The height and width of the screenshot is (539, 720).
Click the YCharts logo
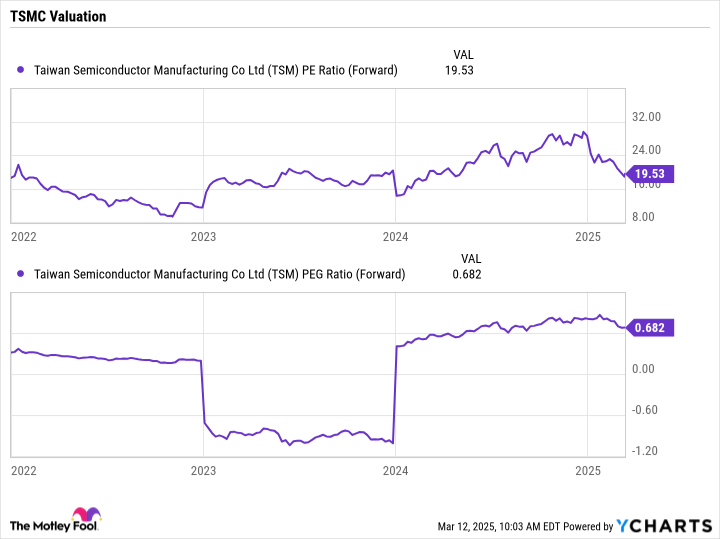pos(661,525)
